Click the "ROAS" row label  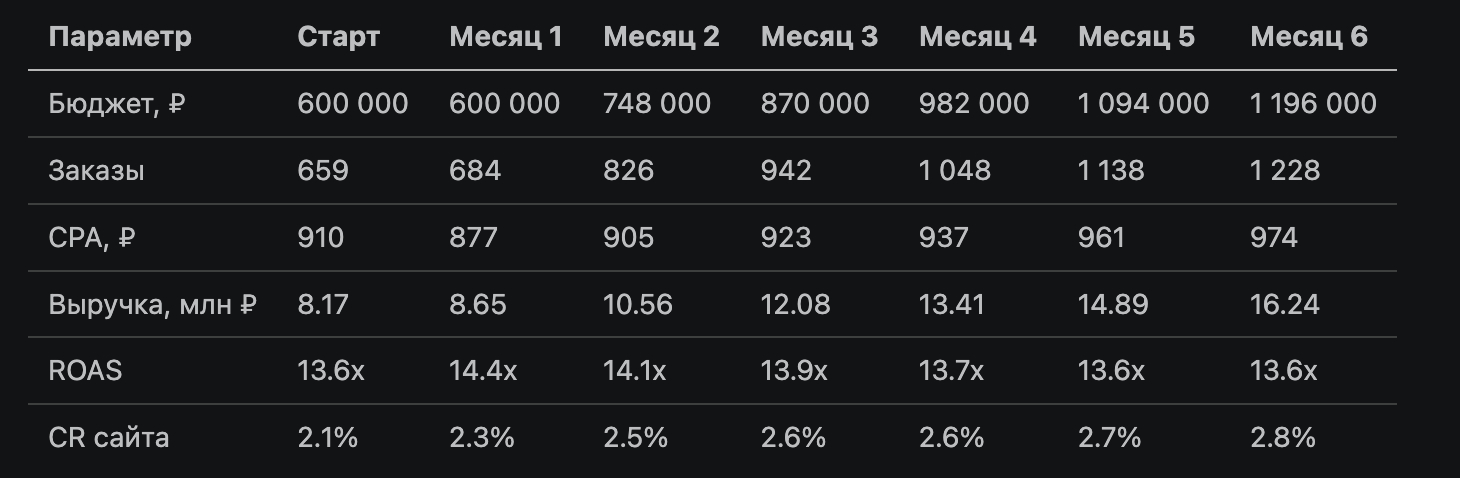[x=85, y=371]
